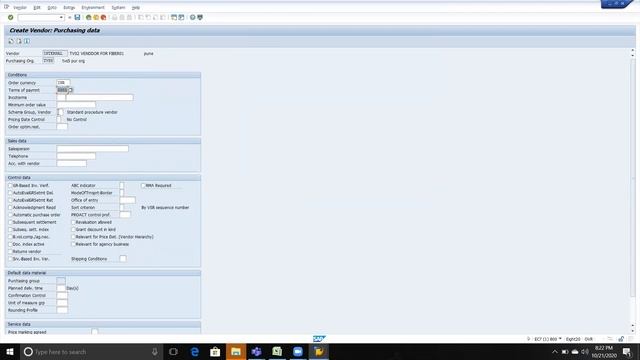The image size is (640, 360).
Task: Open the Edit menu
Action: (x=37, y=7)
